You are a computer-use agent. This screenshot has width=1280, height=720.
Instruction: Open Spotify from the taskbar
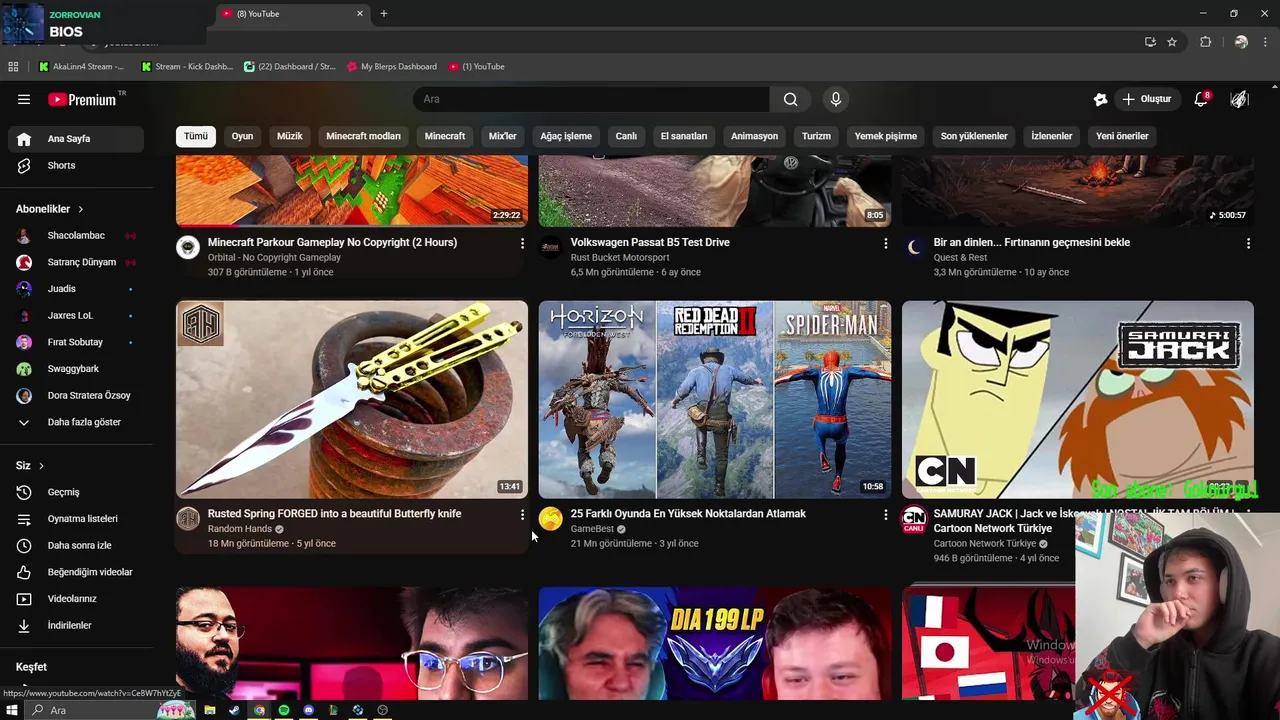284,710
